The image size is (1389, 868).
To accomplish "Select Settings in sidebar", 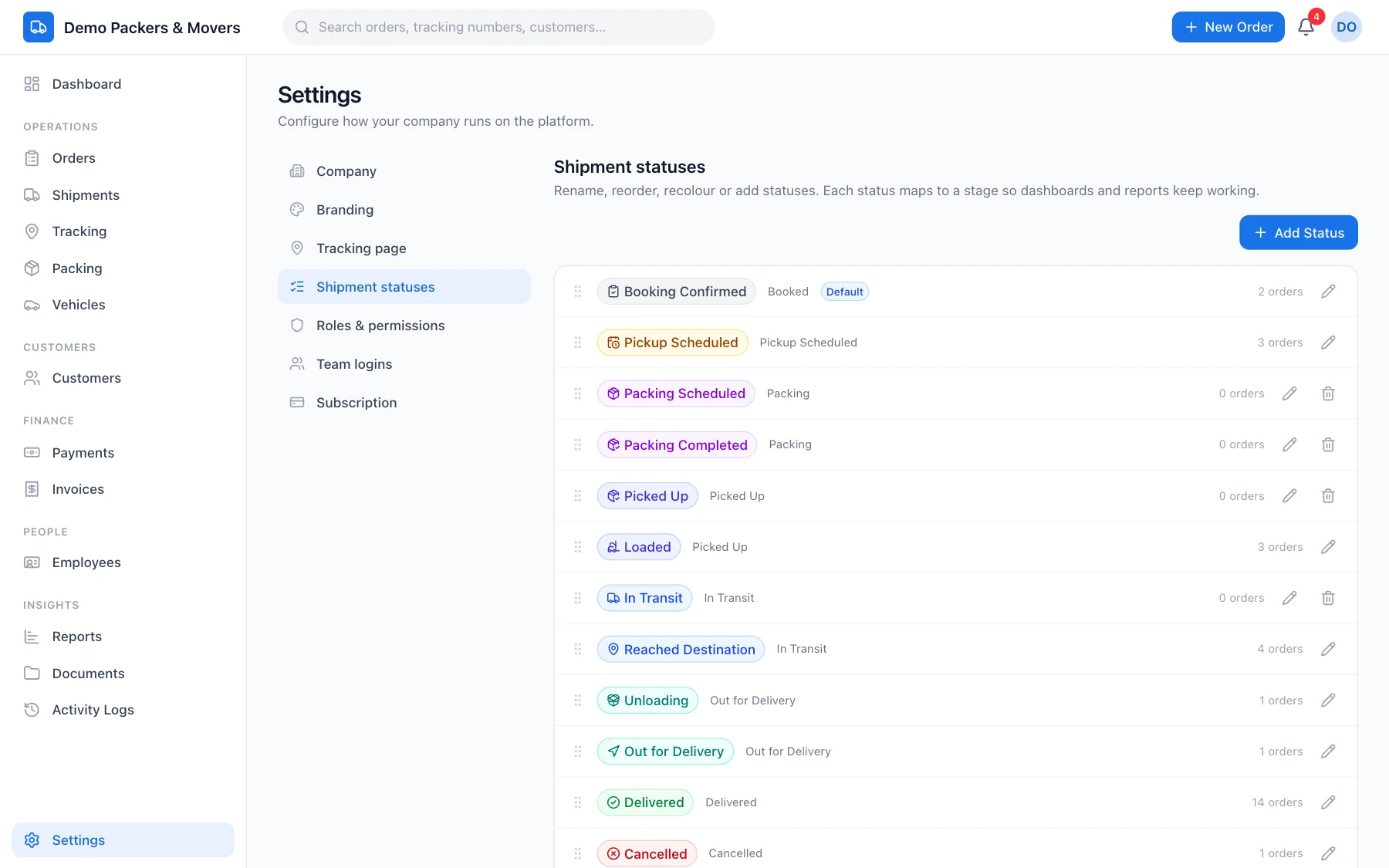I will [x=123, y=840].
